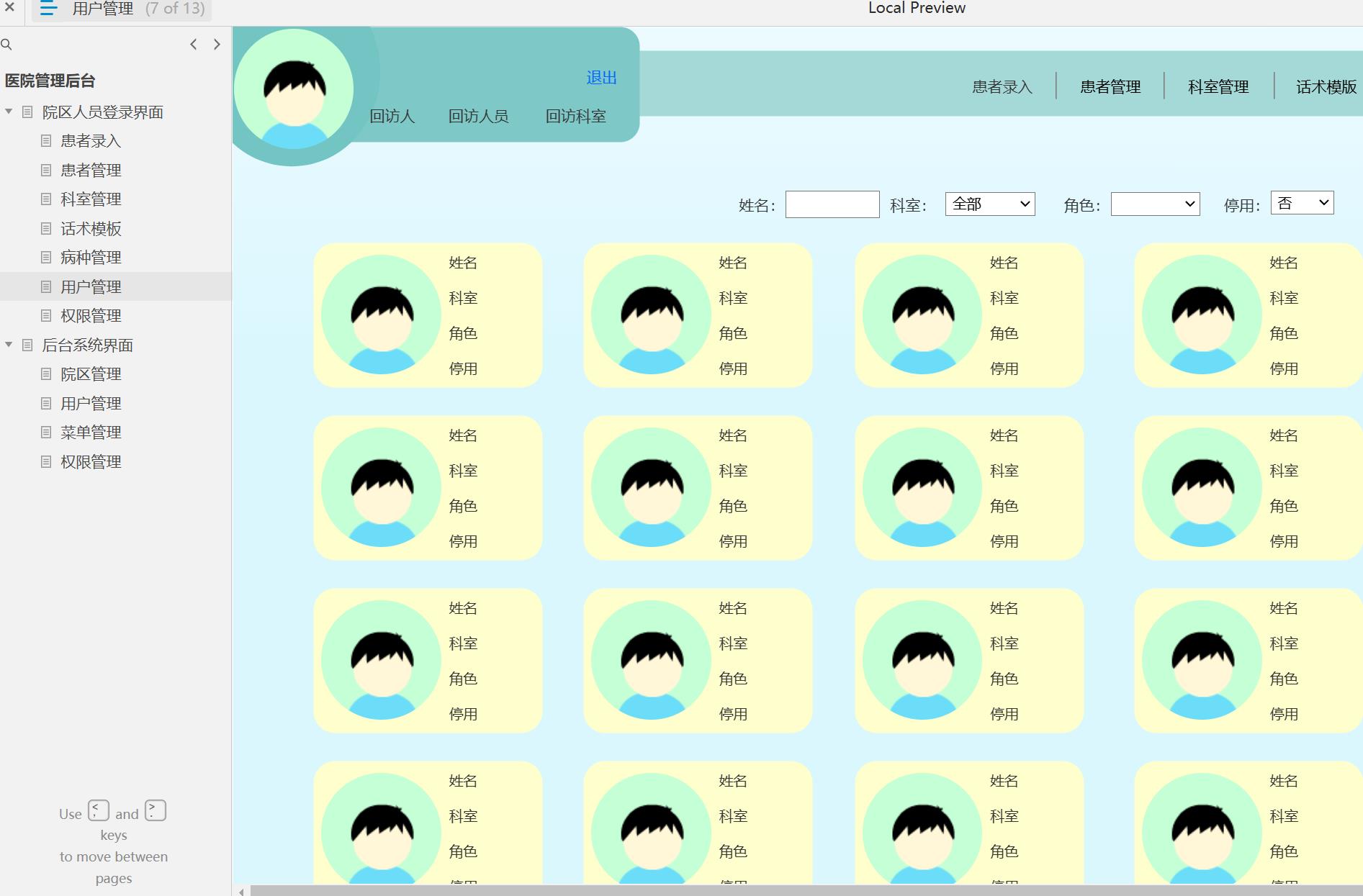Click scrollbar left arrow at bottom
The image size is (1363, 896).
(241, 892)
